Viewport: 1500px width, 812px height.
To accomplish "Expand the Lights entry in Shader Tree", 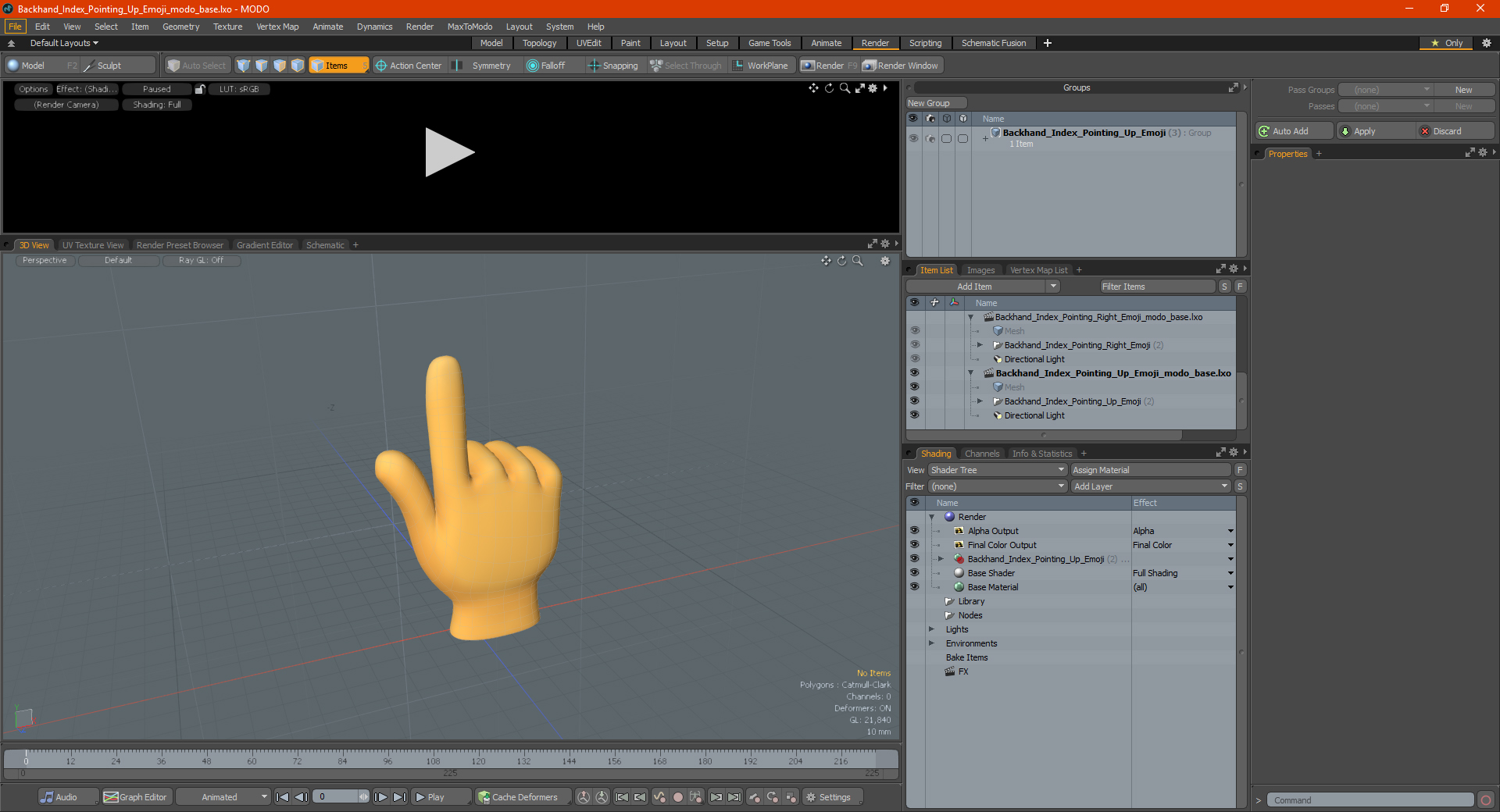I will [x=931, y=629].
